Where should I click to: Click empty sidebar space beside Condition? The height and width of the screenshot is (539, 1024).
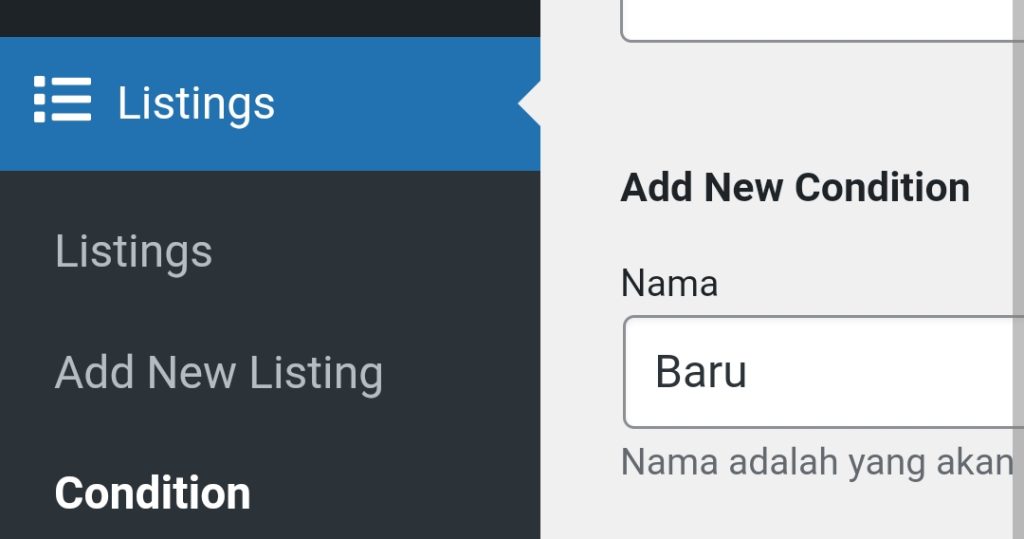pos(400,493)
